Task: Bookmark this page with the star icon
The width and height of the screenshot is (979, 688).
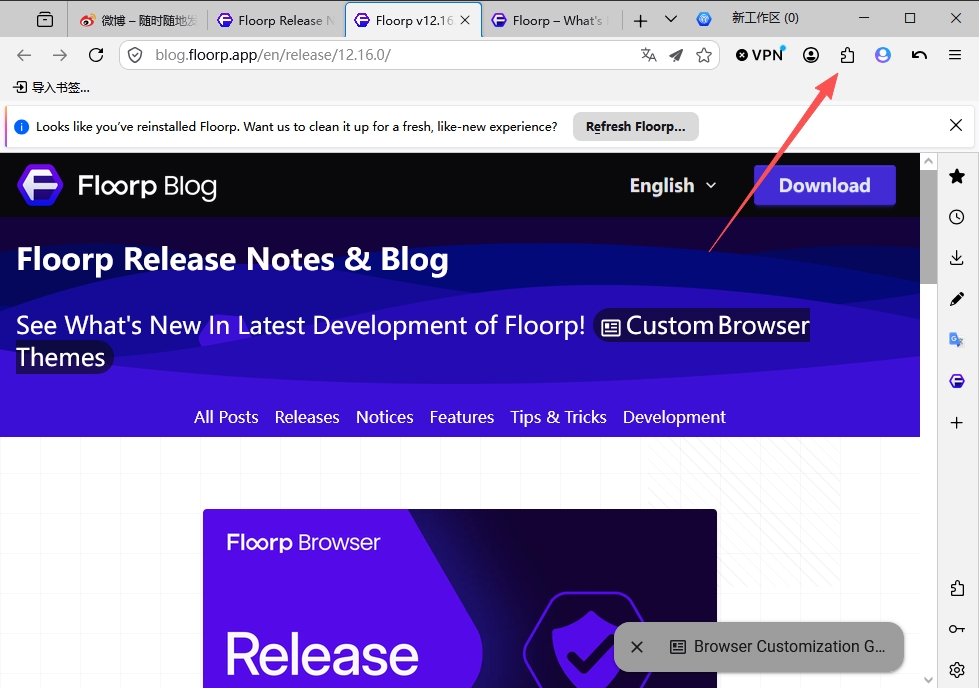Action: pyautogui.click(x=704, y=55)
